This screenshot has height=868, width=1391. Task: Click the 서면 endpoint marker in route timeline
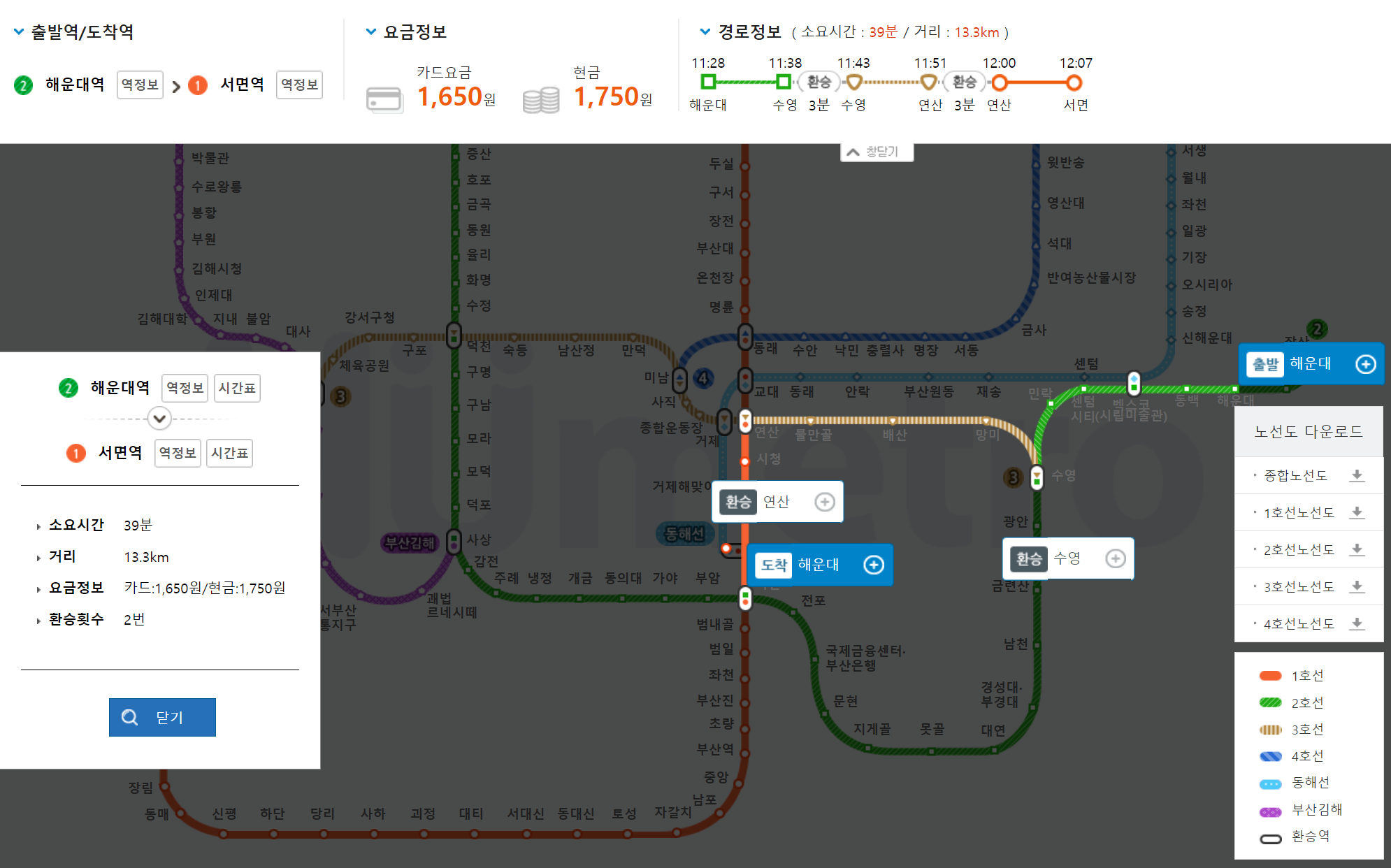tap(1074, 83)
